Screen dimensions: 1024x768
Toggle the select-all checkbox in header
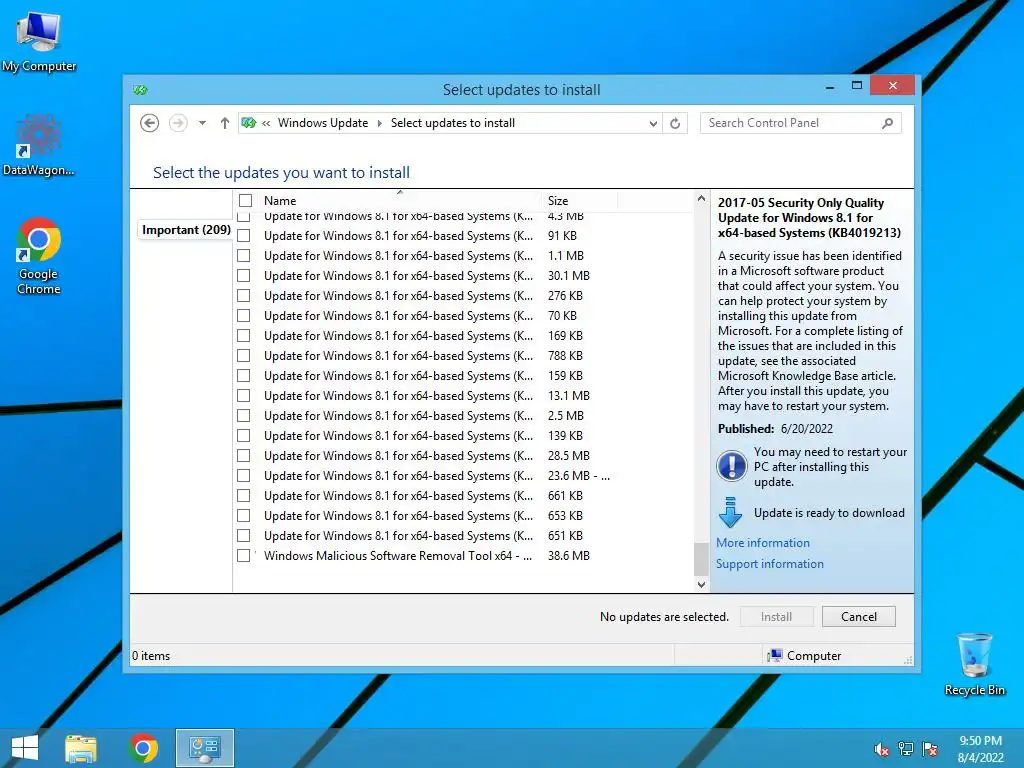click(x=246, y=200)
